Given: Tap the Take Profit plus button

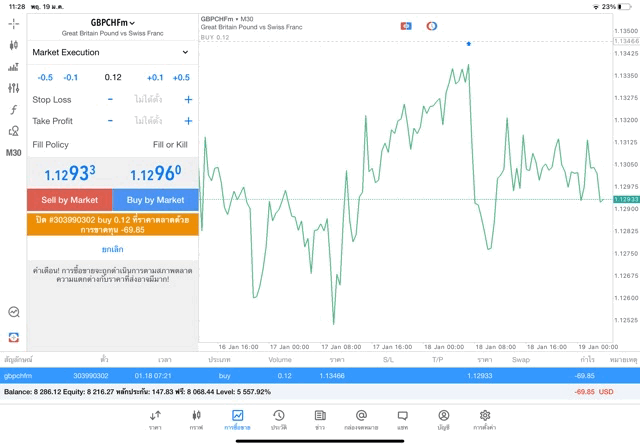Looking at the screenshot, I should tap(188, 121).
